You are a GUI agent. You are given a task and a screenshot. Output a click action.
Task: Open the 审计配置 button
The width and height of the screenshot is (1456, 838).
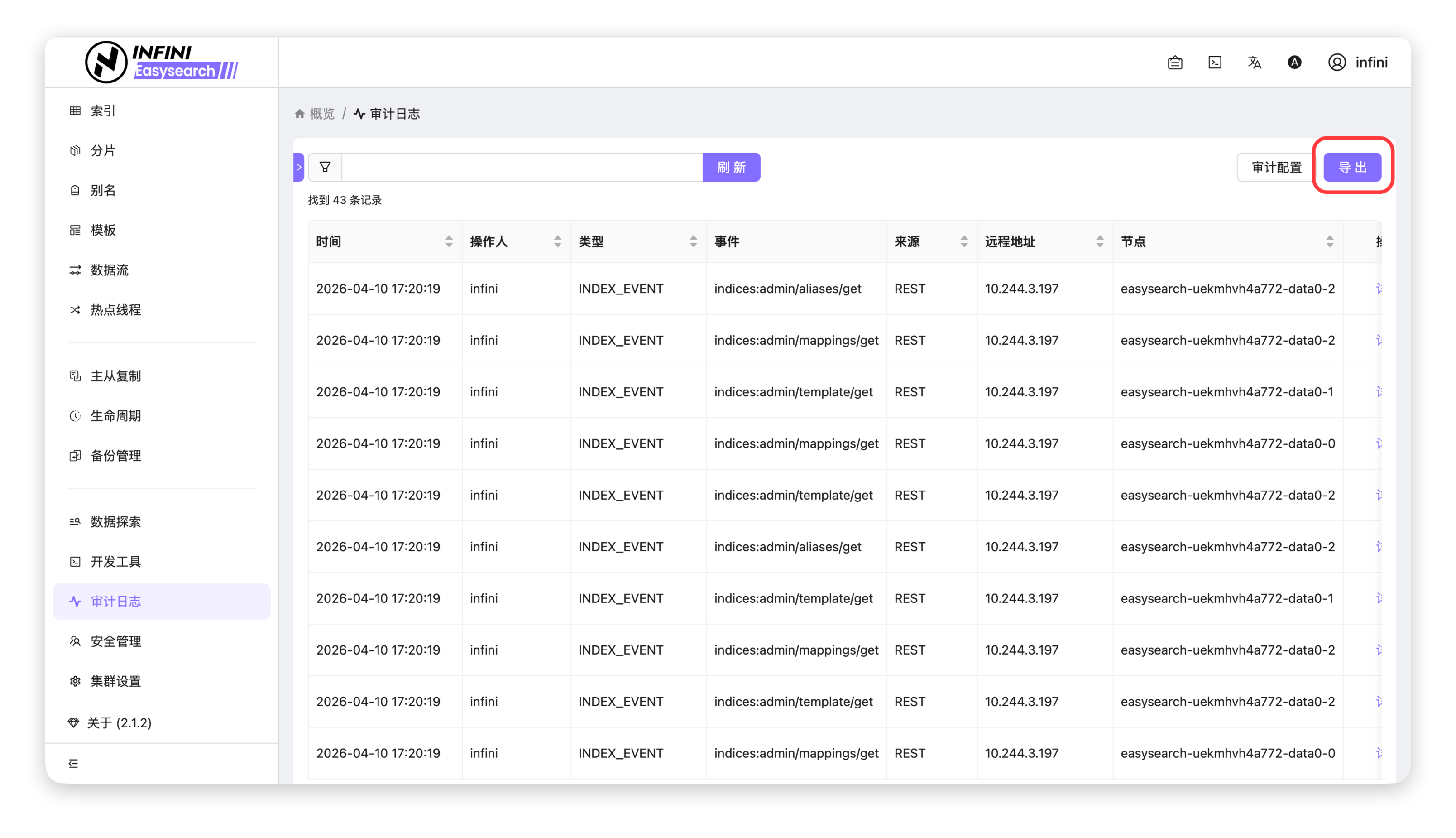pyautogui.click(x=1276, y=167)
